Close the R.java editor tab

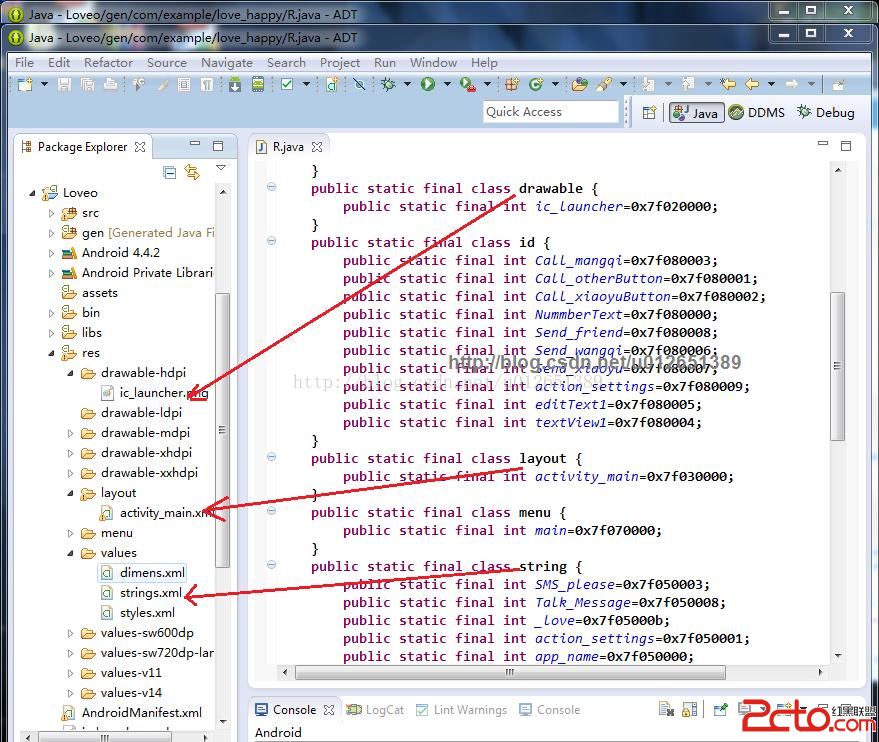click(317, 147)
